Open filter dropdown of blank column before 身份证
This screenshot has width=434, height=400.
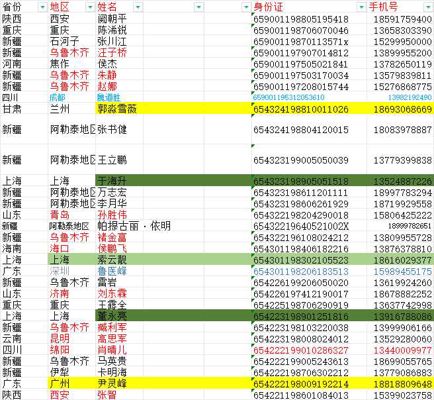click(246, 7)
